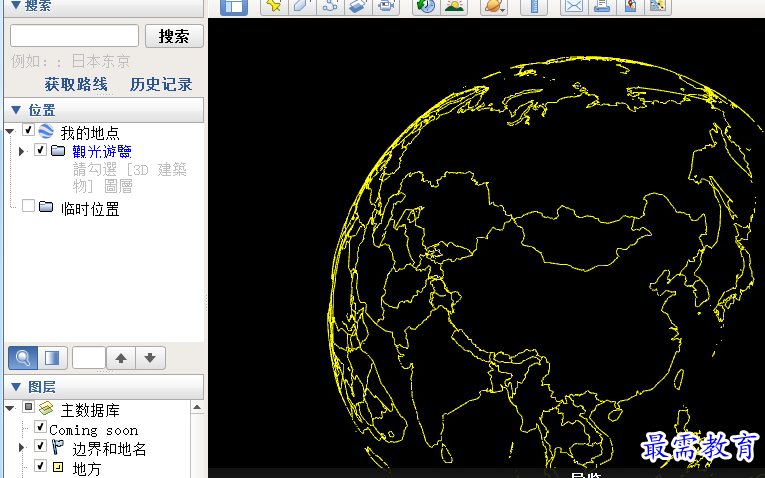Expand the 边界和地名 layer node
Screen dimensions: 765x478
(x=21, y=447)
